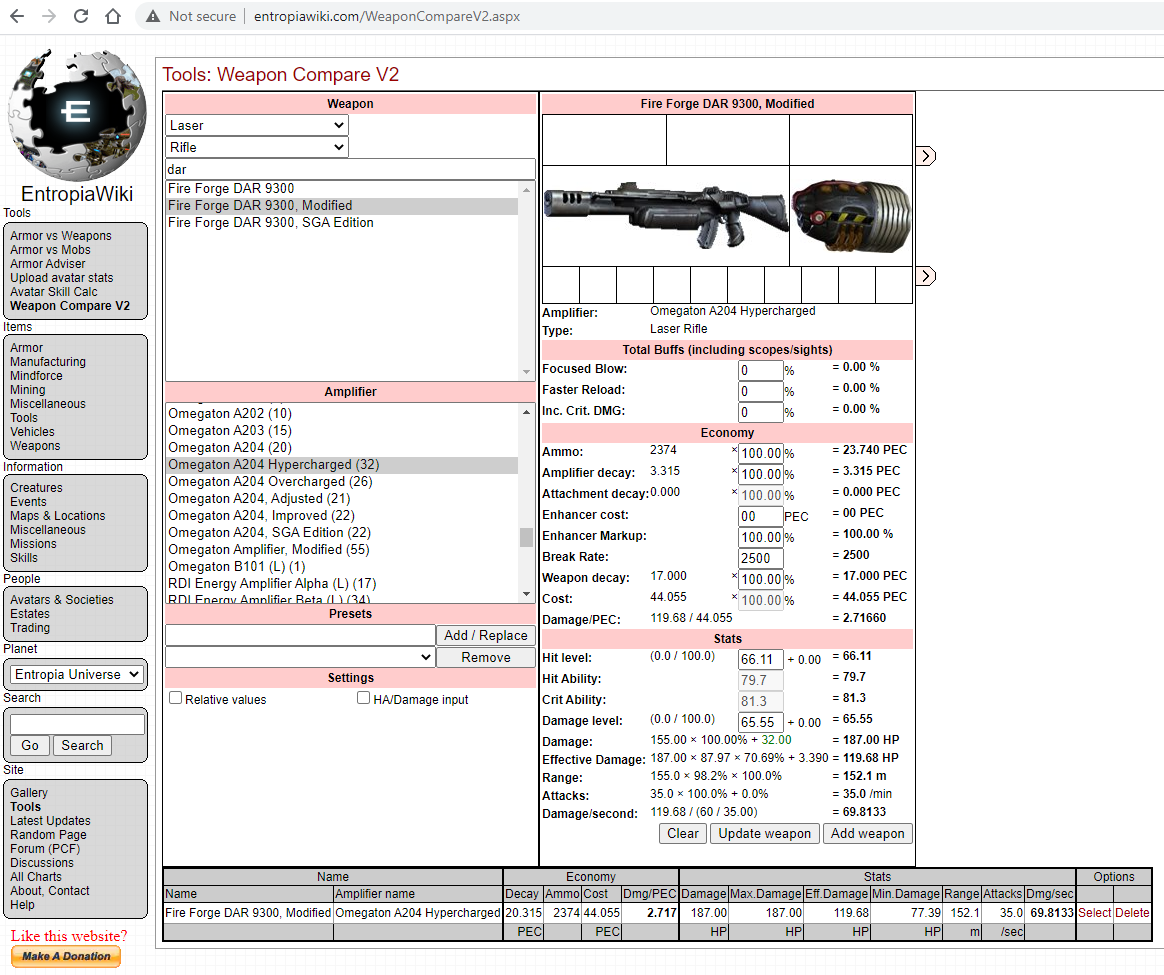
Task: Open the Maps & Locations link
Action: pyautogui.click(x=57, y=516)
